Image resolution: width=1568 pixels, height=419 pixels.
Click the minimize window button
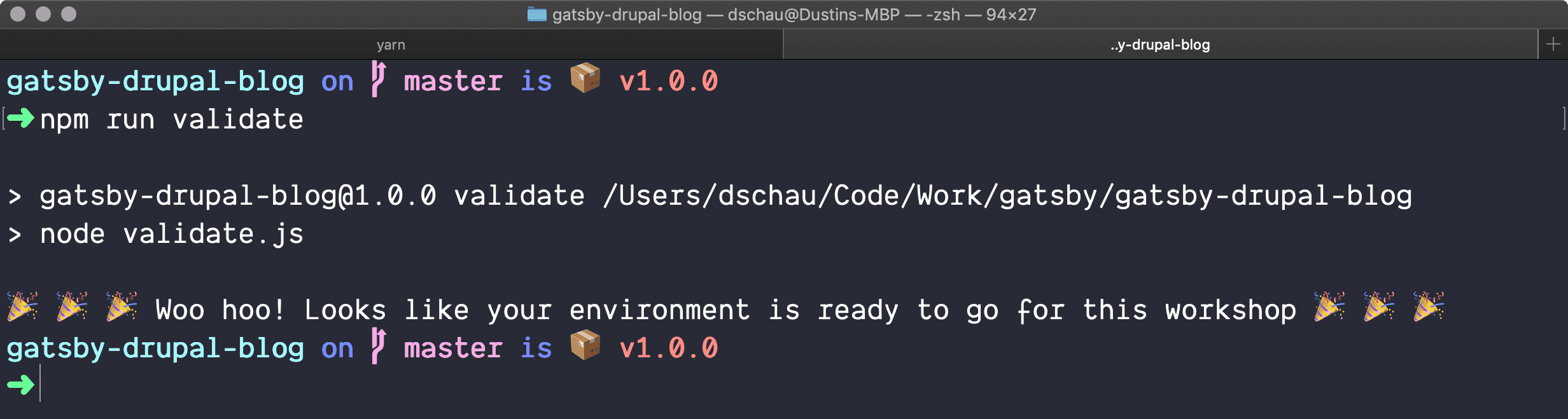(43, 14)
